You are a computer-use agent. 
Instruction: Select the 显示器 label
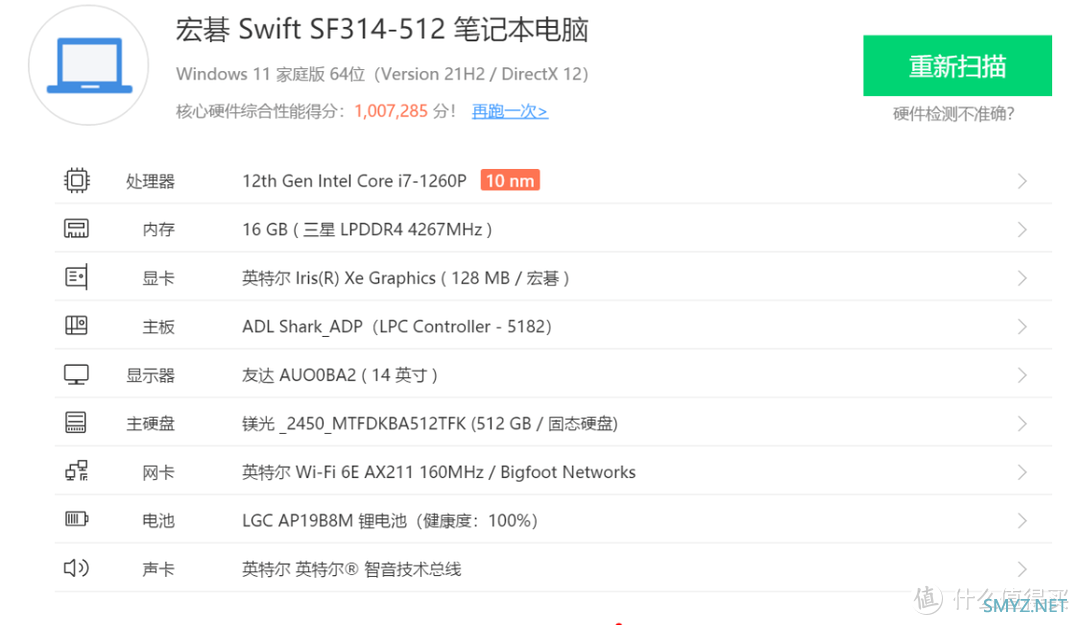150,376
